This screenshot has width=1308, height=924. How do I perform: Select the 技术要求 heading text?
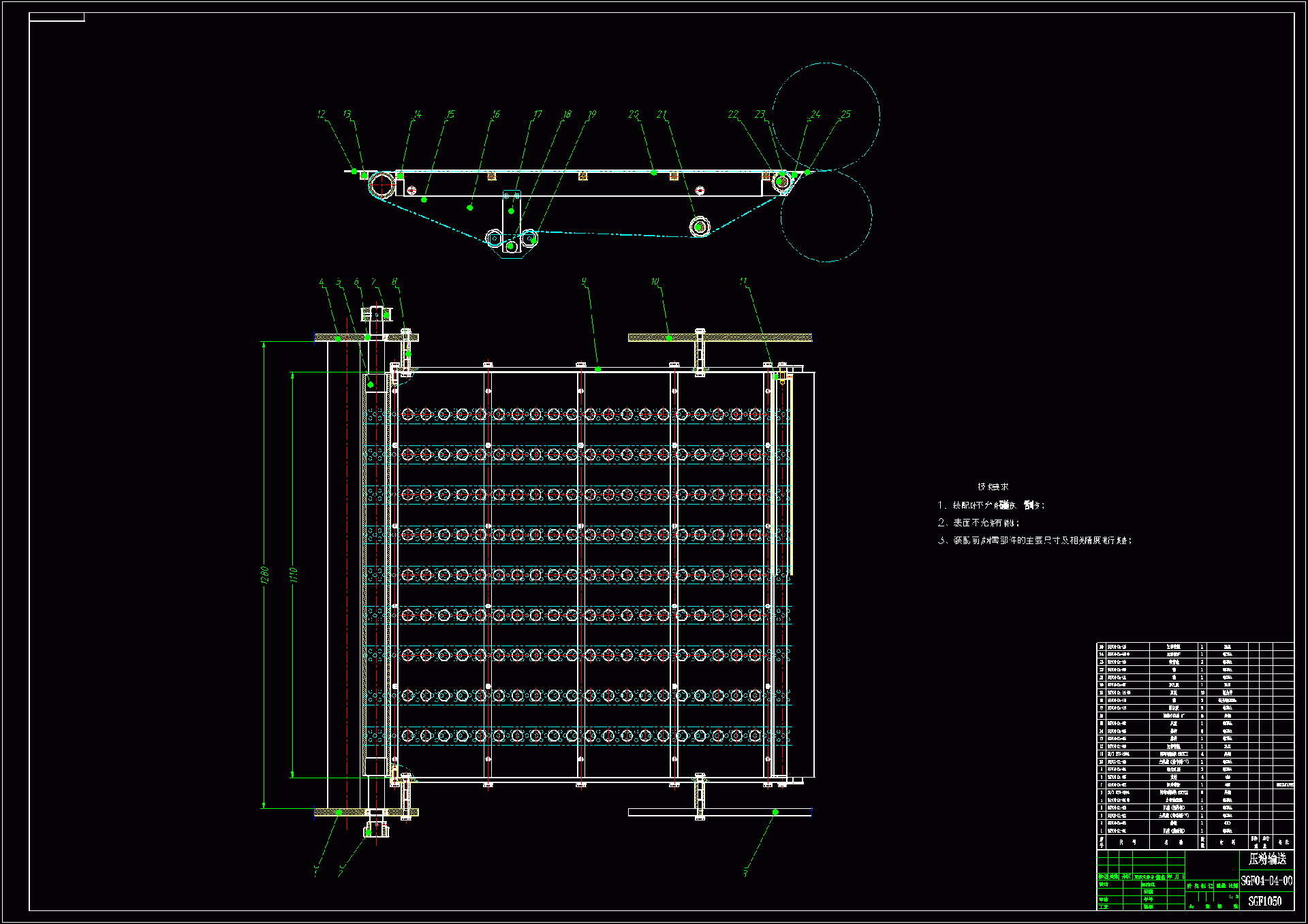click(x=993, y=487)
